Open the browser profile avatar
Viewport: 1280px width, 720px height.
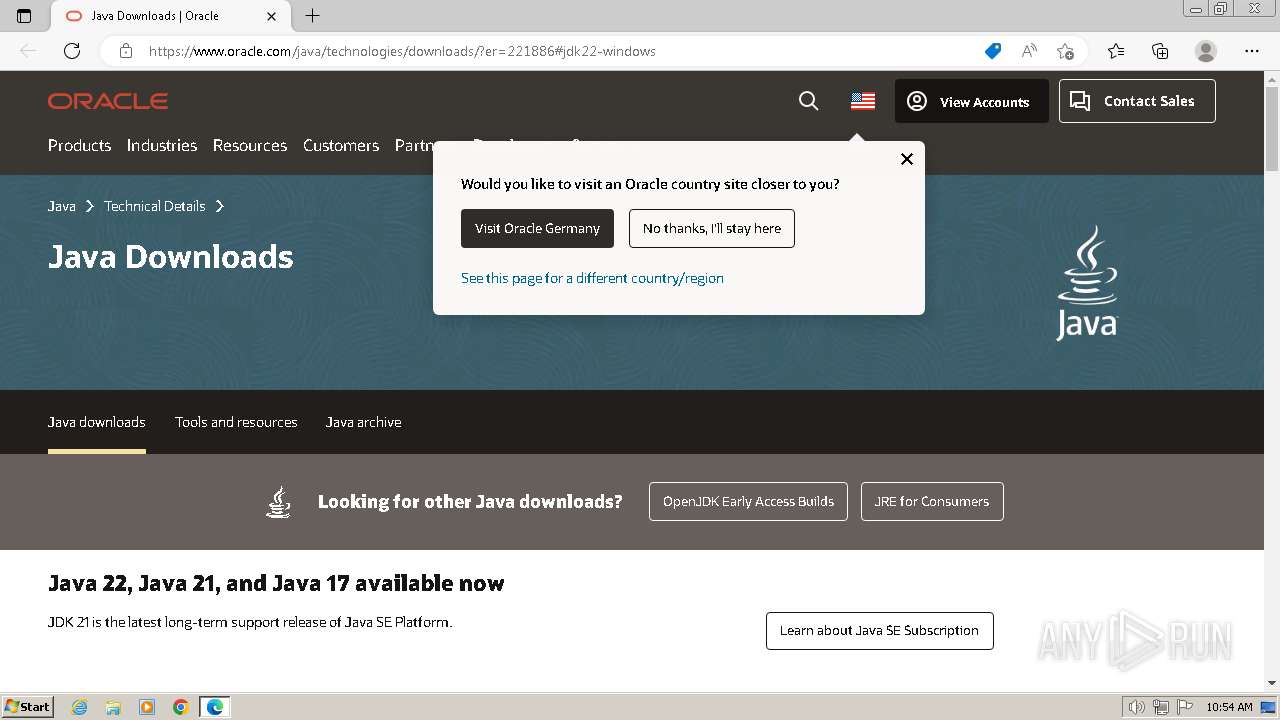[x=1206, y=51]
